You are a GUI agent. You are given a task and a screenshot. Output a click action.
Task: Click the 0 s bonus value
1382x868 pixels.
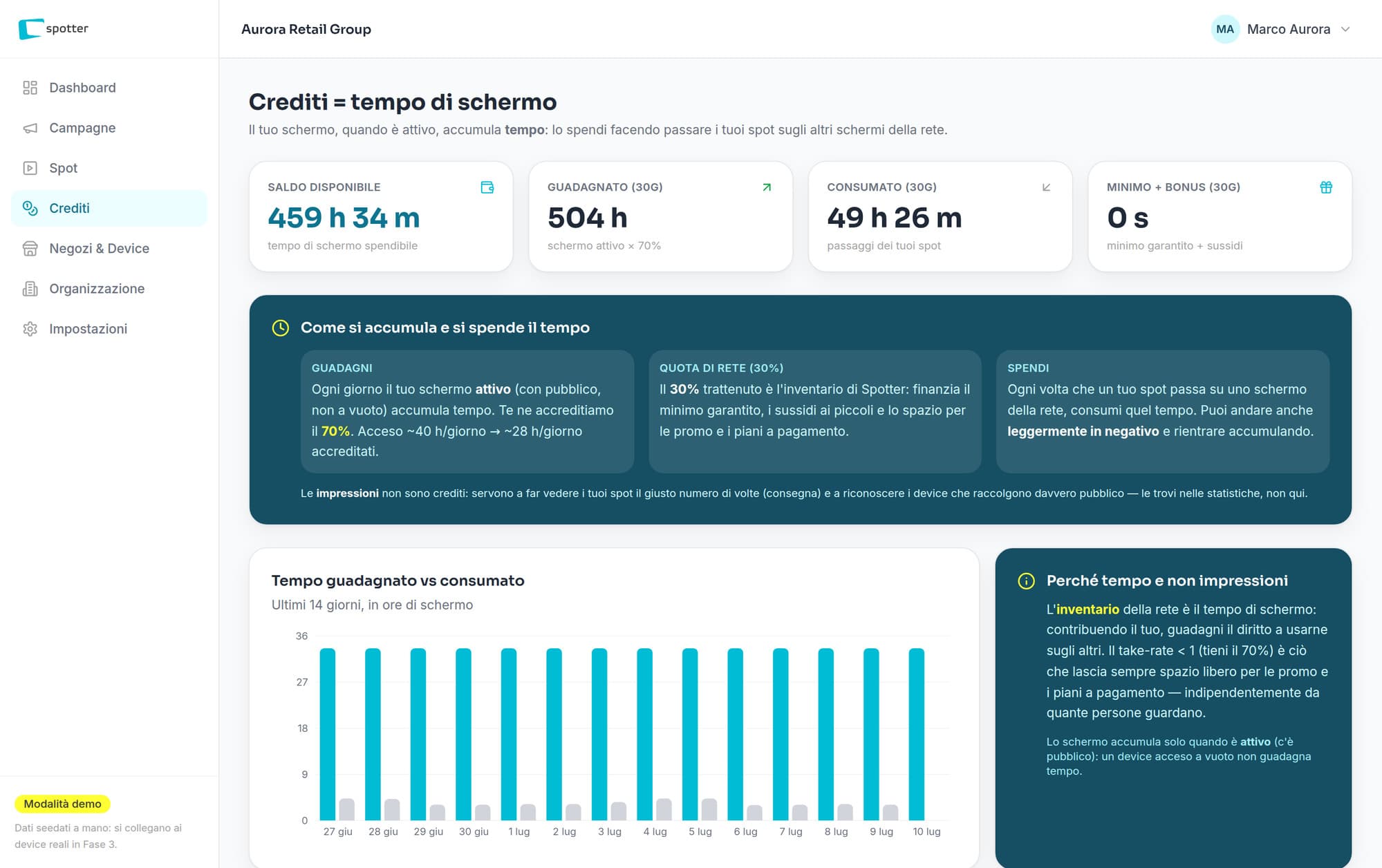pyautogui.click(x=1128, y=218)
